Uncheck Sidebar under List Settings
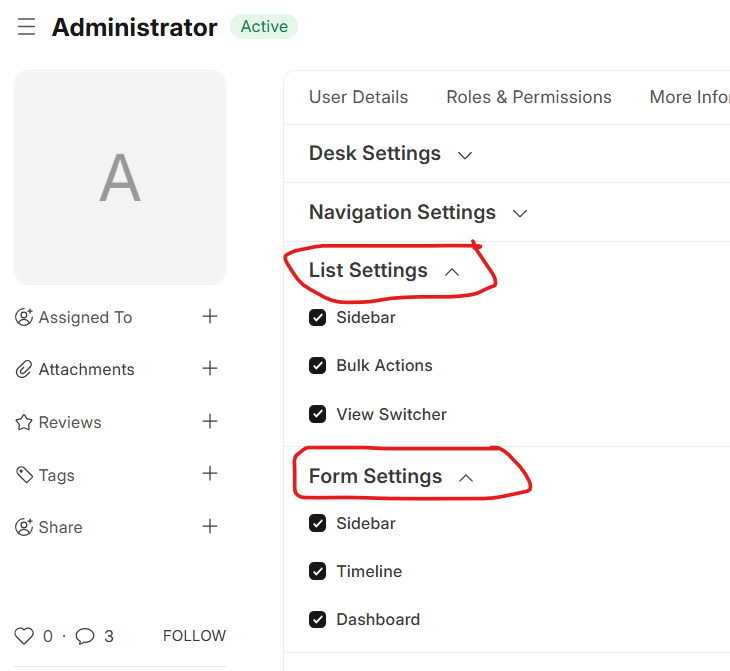 318,318
